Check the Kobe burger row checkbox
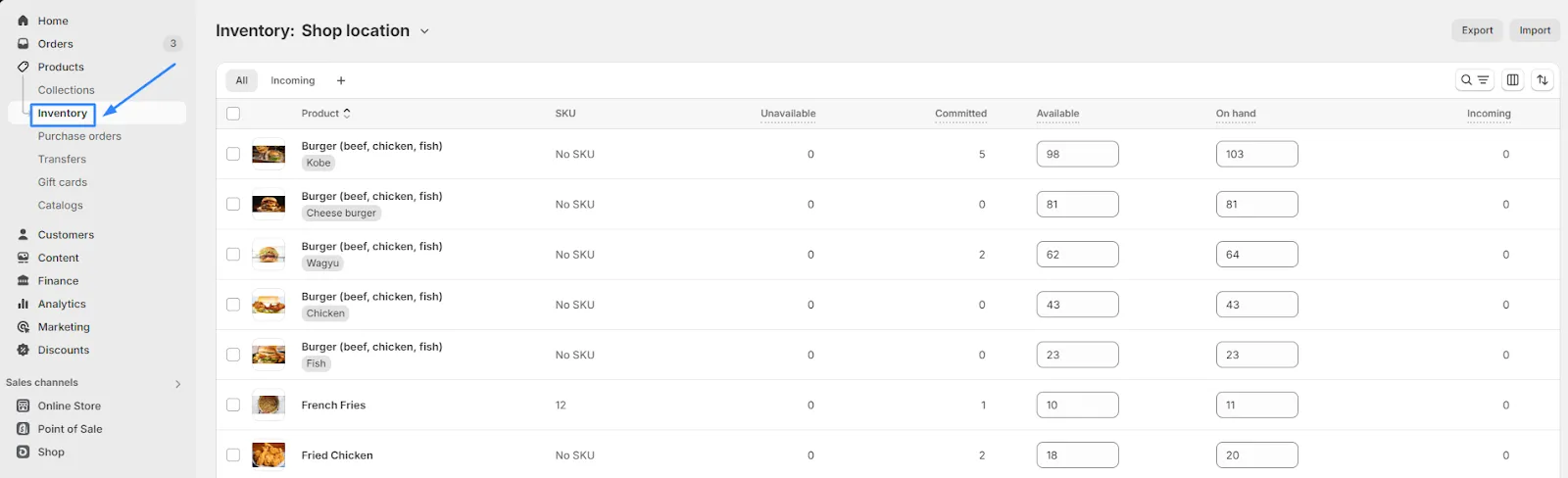This screenshot has height=478, width=1568. [x=233, y=154]
